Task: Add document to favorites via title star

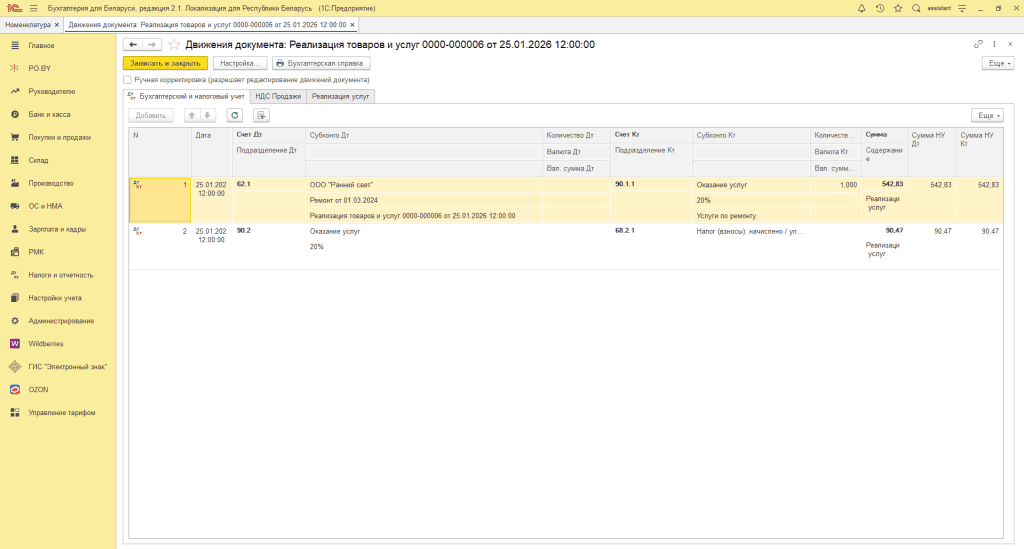Action: click(174, 45)
